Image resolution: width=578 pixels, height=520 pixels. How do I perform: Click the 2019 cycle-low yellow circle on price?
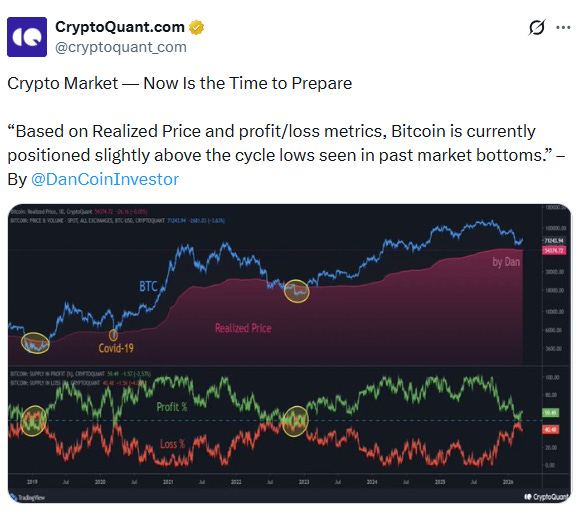tap(35, 343)
